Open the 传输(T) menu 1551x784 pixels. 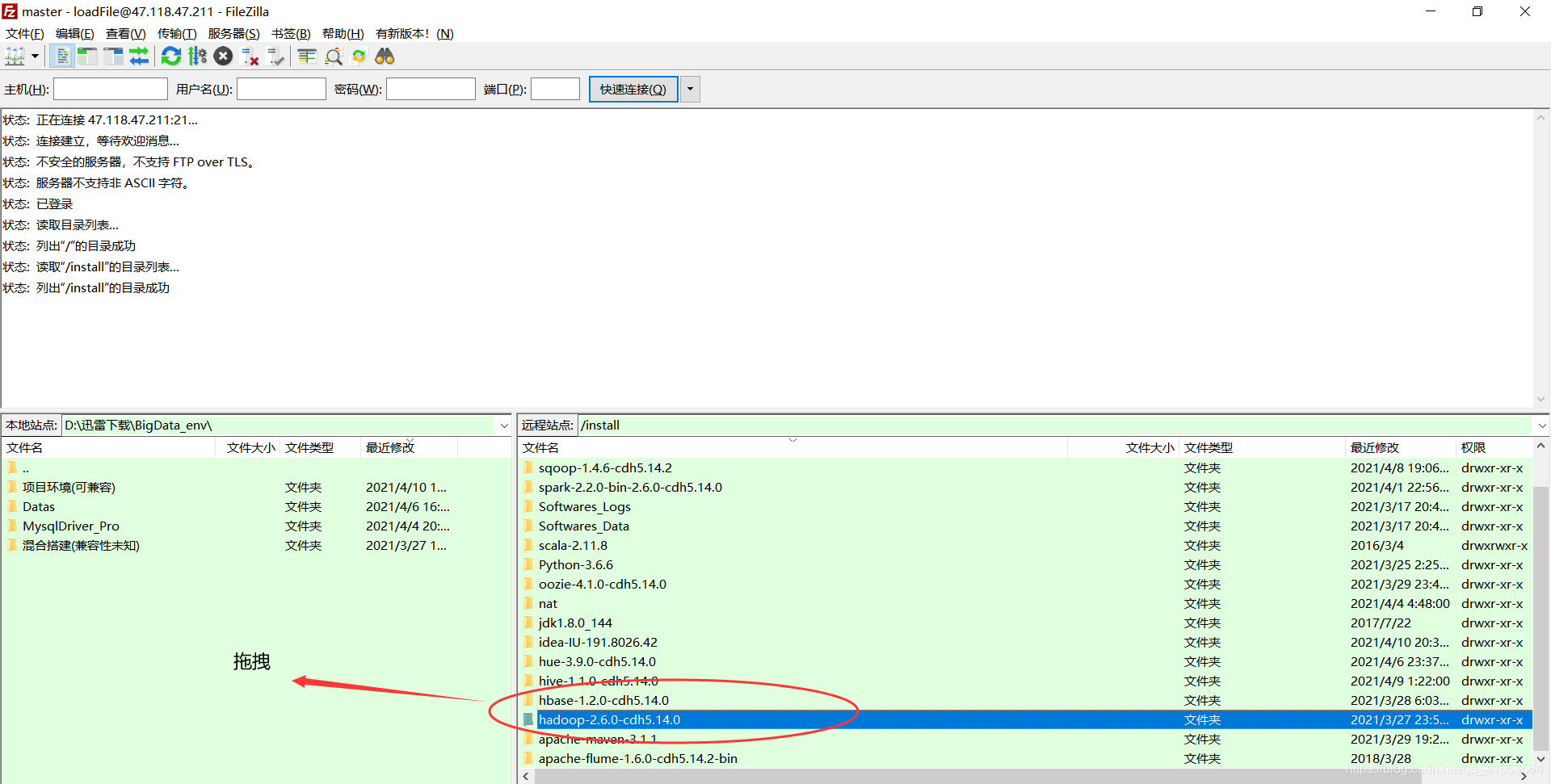tap(177, 33)
